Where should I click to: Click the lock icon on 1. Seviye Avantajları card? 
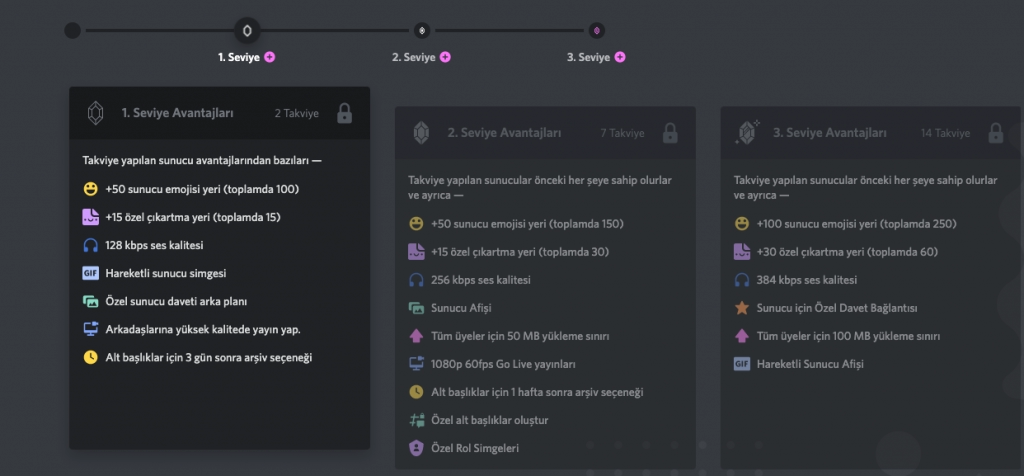(344, 113)
